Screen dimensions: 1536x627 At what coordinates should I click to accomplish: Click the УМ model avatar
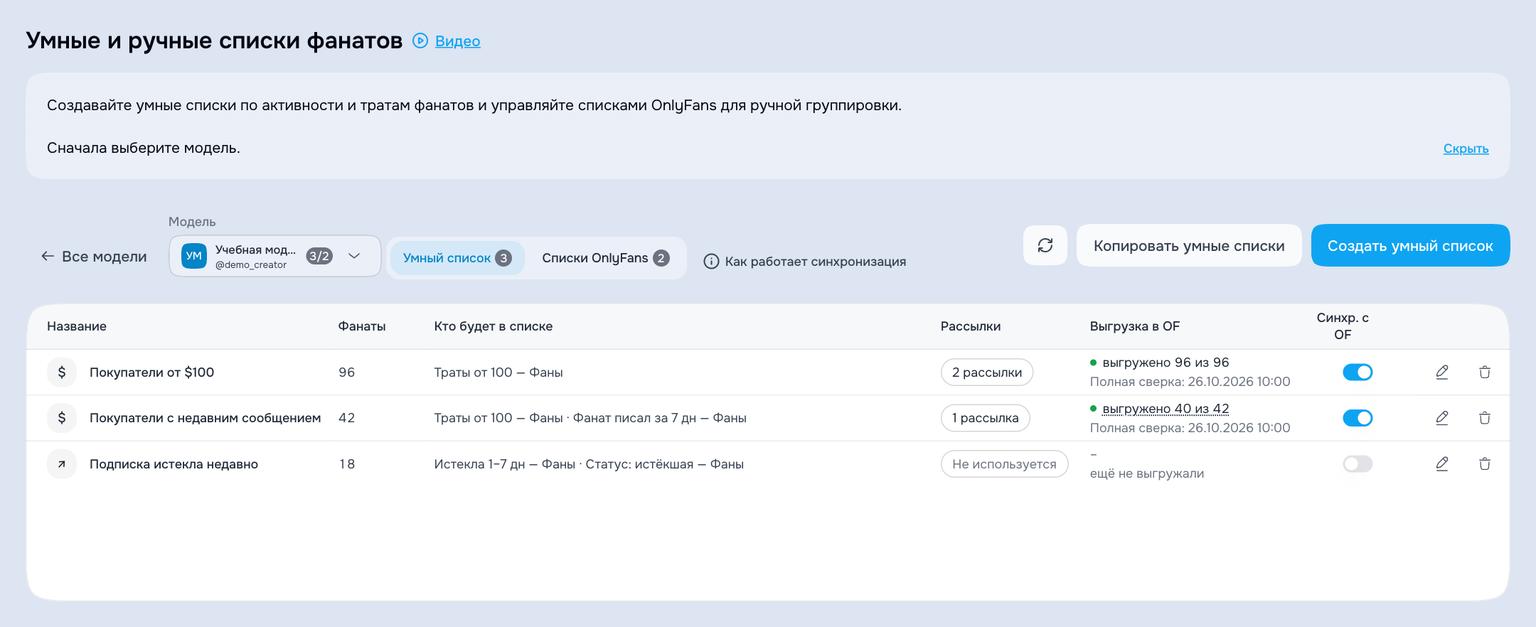194,256
